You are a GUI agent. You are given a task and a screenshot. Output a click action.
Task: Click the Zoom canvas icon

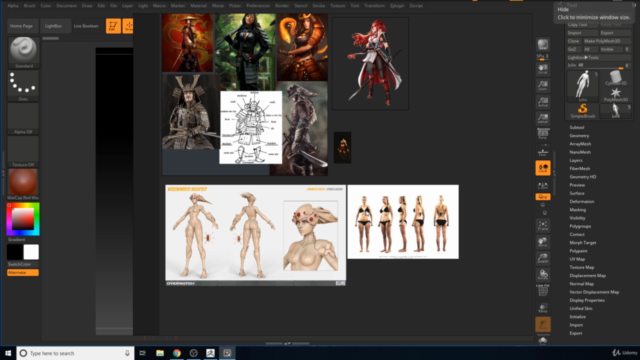point(543,86)
